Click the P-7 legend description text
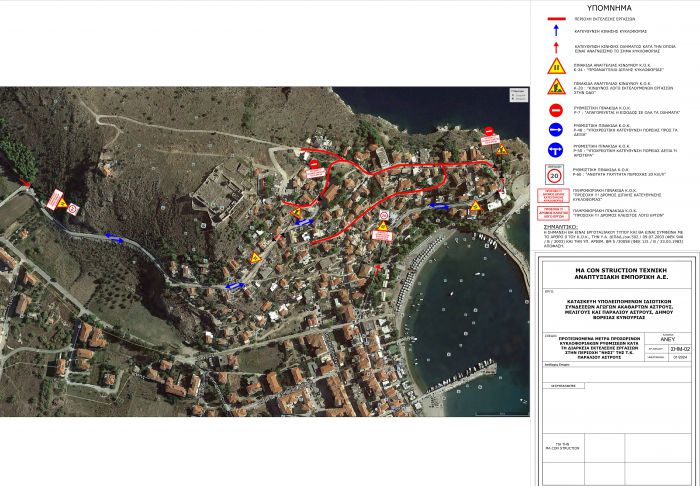The width and height of the screenshot is (700, 486). pyautogui.click(x=627, y=110)
